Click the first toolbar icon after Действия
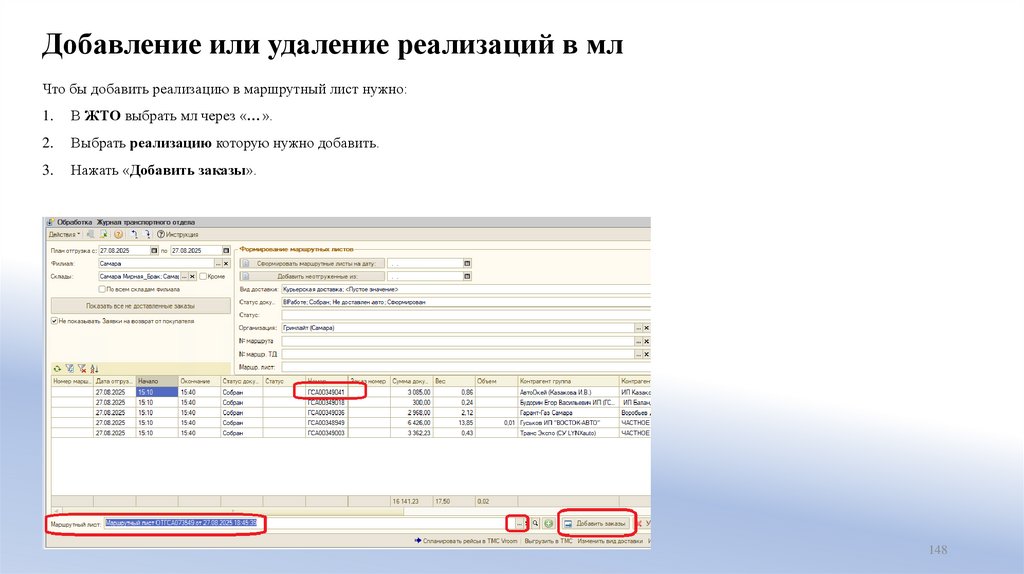1024x574 pixels. point(90,234)
